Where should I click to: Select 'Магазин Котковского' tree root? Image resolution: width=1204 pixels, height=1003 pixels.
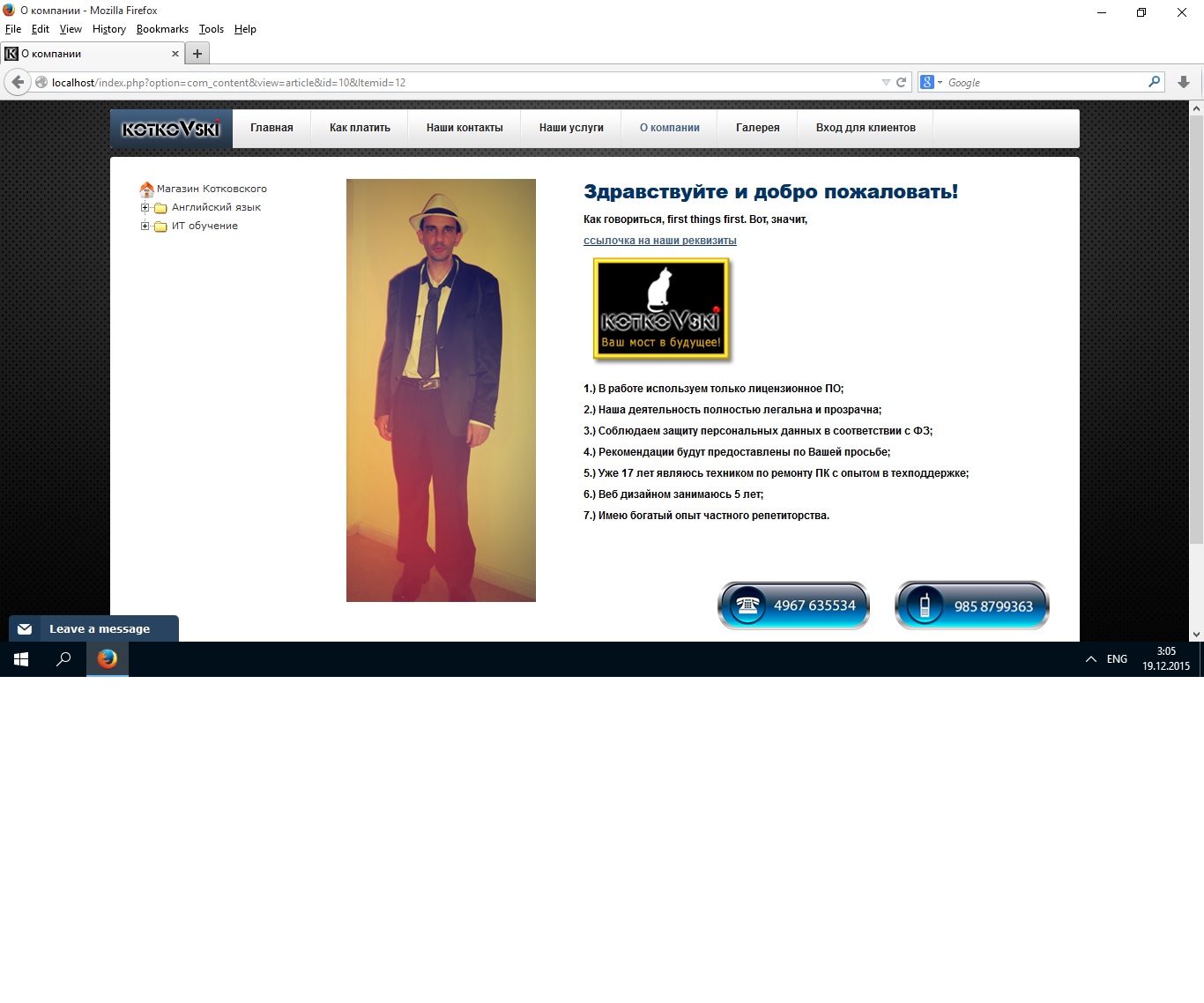(x=212, y=189)
